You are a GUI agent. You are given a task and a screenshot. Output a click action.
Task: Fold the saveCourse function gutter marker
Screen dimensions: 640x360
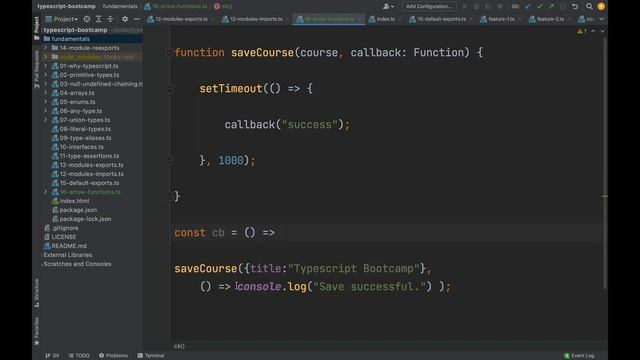tap(169, 52)
